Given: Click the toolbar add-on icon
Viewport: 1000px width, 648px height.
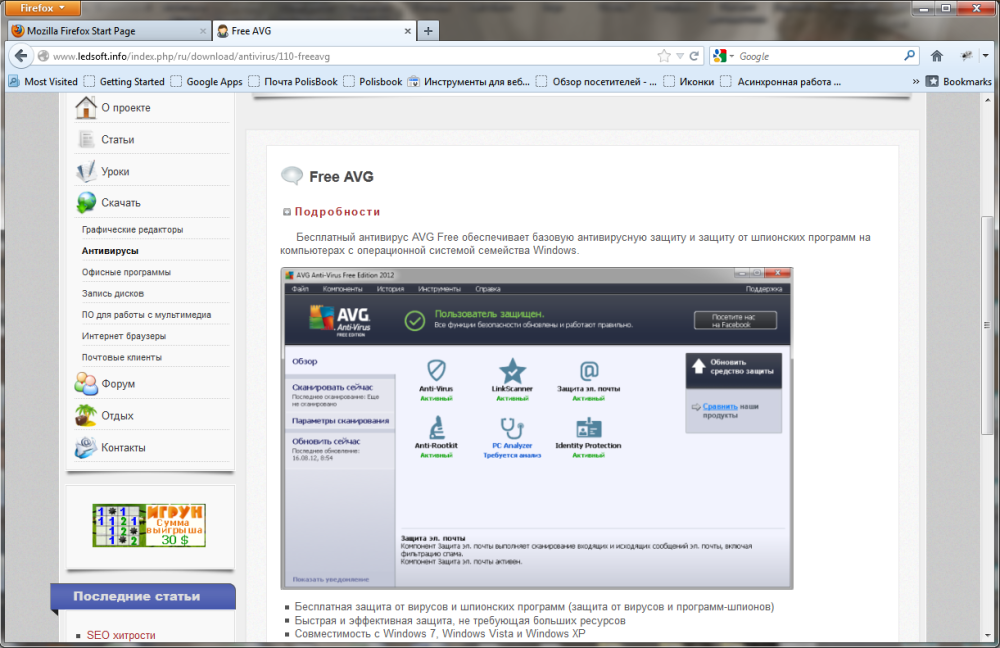Looking at the screenshot, I should pyautogui.click(x=967, y=56).
